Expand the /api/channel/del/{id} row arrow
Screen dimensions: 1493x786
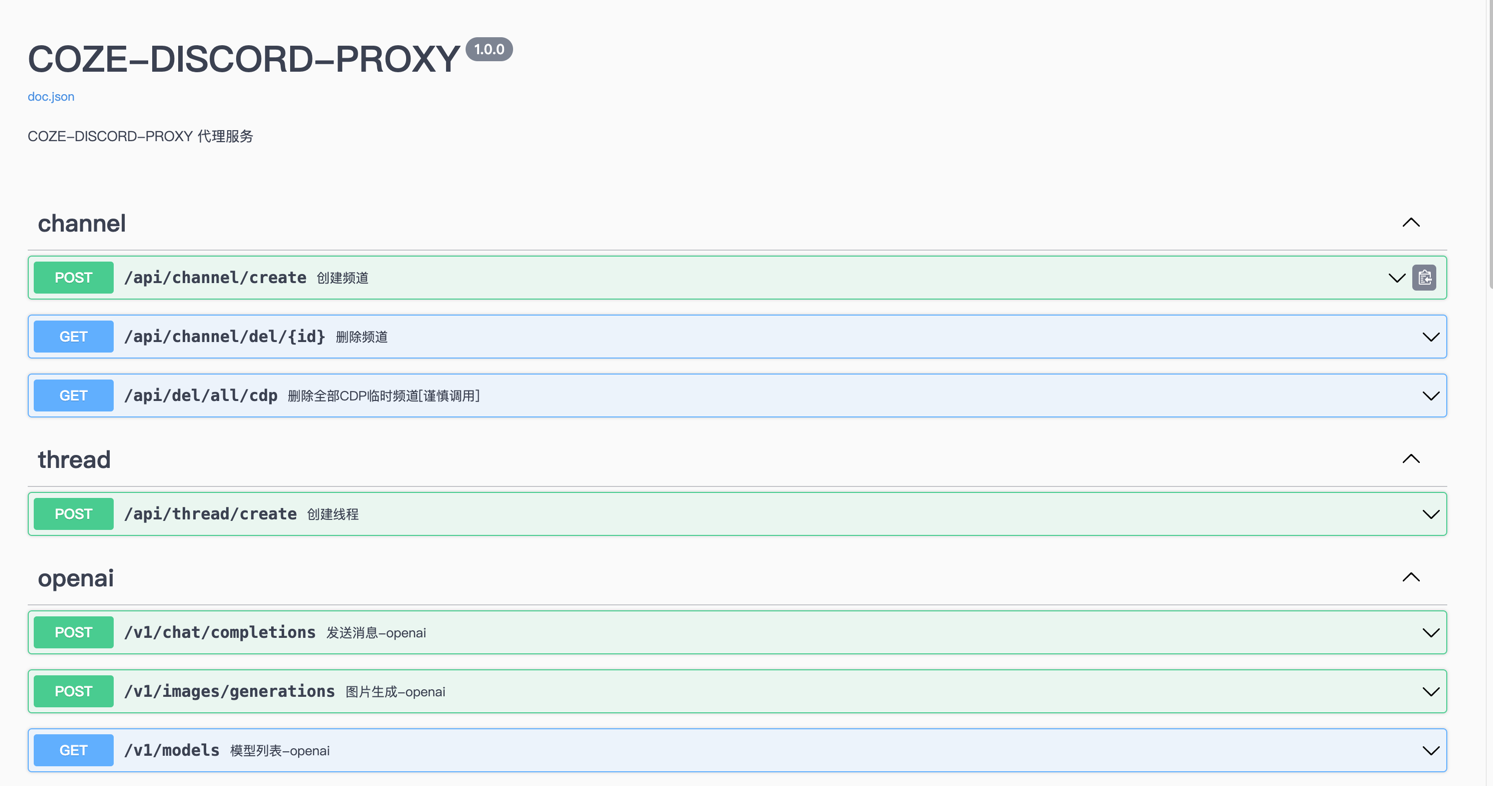[1431, 337]
